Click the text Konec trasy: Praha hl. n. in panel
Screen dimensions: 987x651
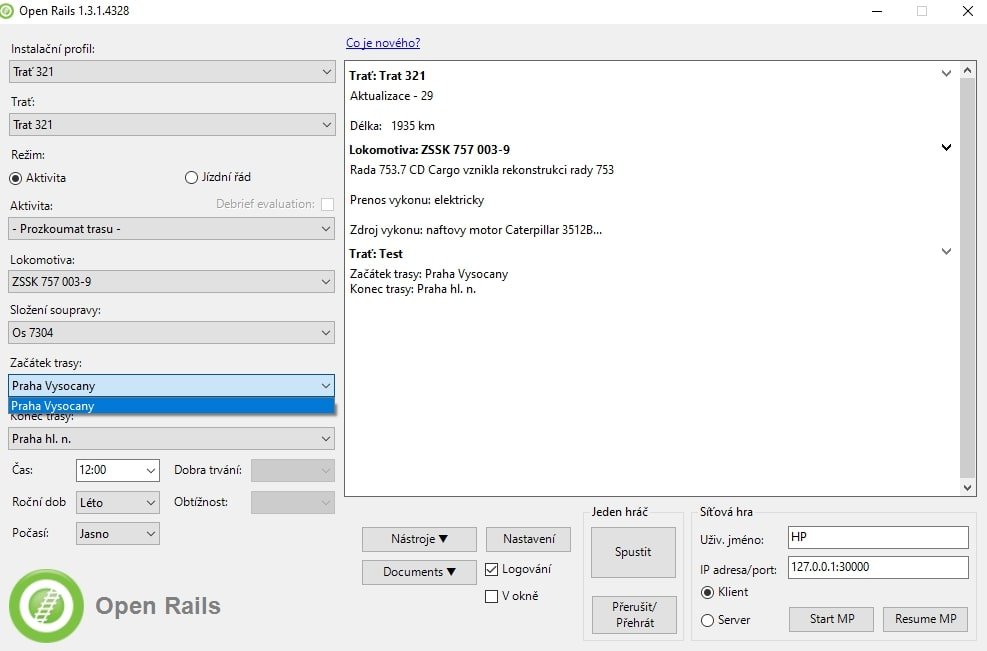(x=413, y=289)
